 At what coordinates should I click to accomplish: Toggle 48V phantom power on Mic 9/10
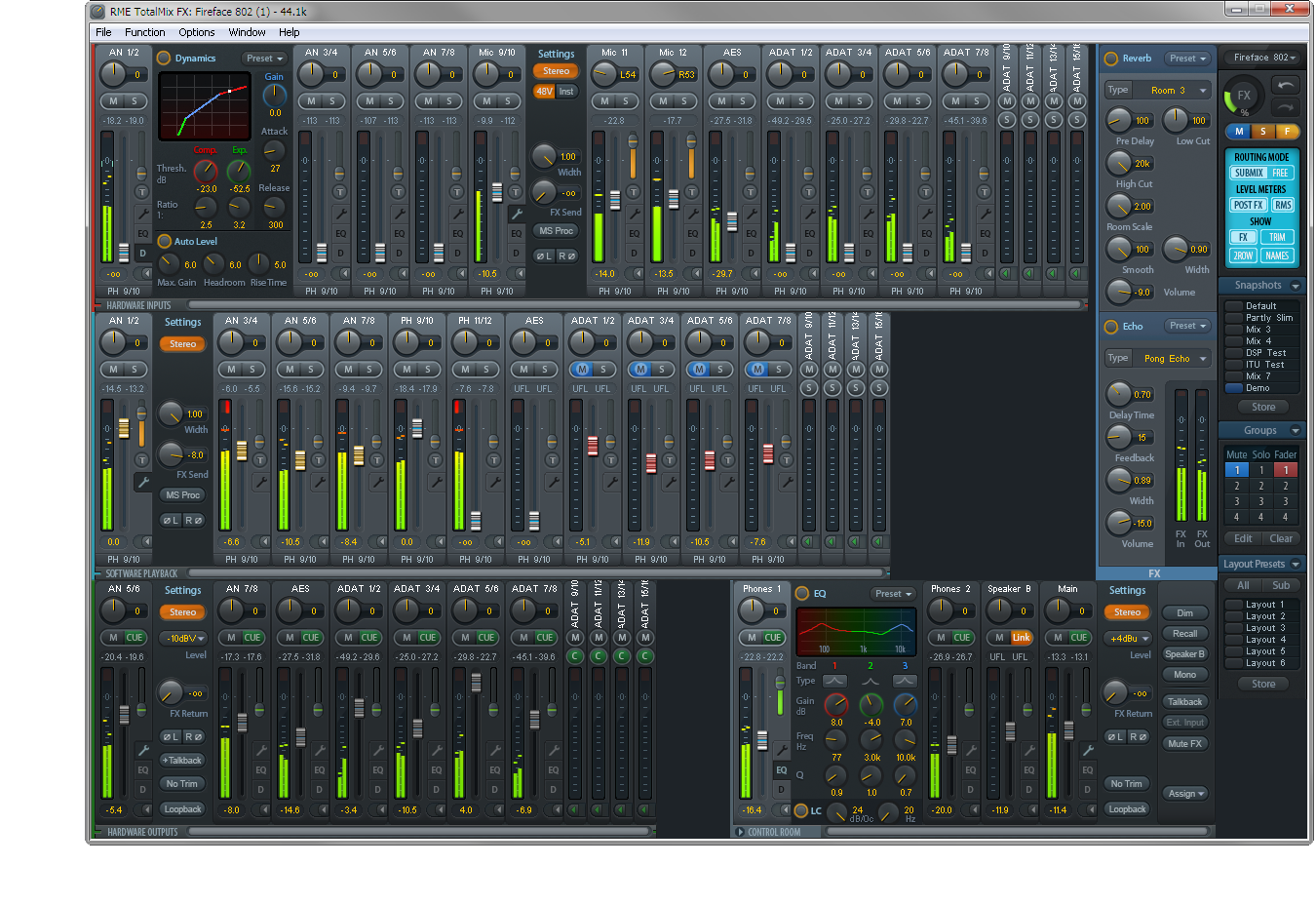544,92
